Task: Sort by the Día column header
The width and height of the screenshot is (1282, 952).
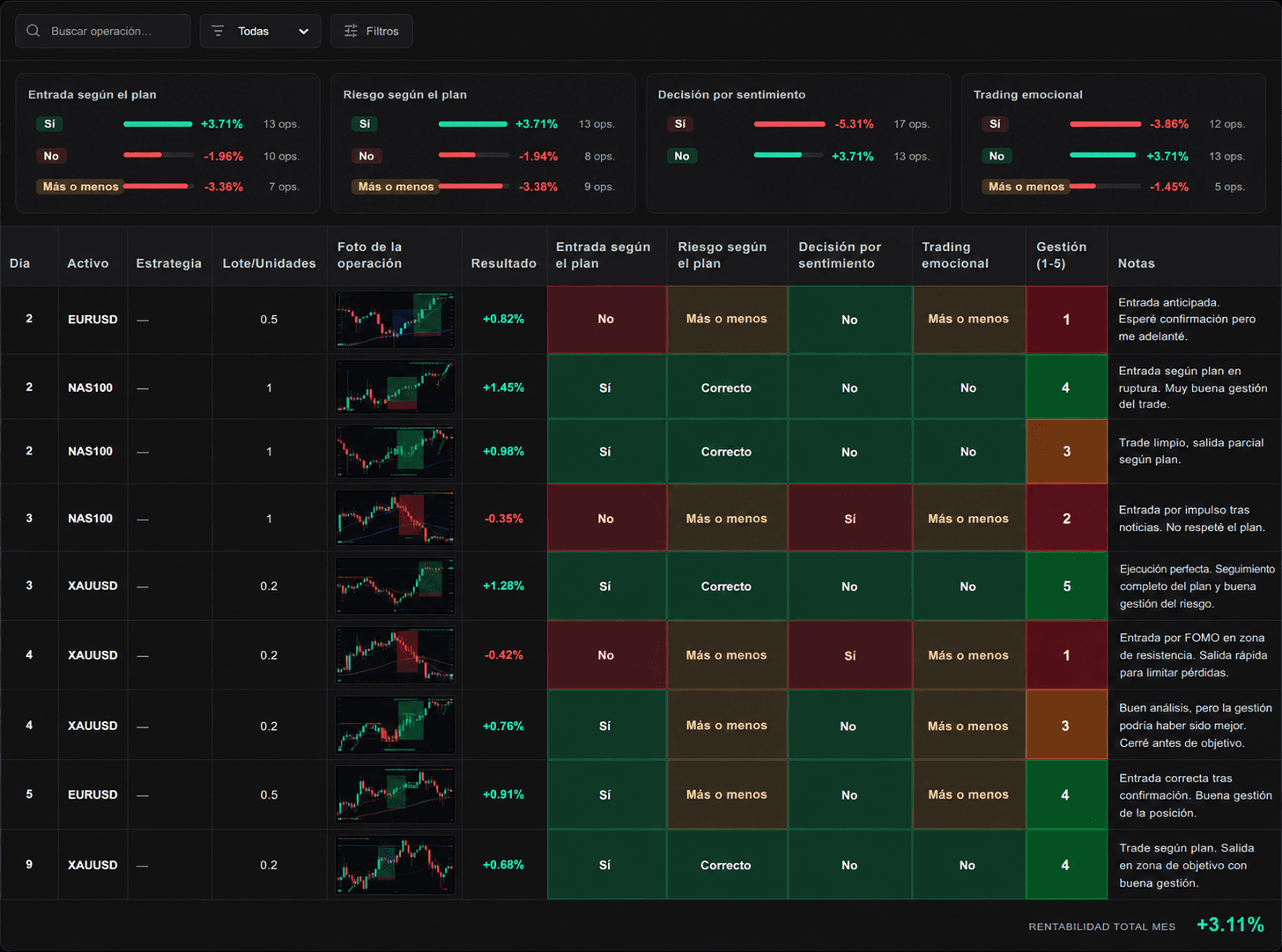Action: 19,263
